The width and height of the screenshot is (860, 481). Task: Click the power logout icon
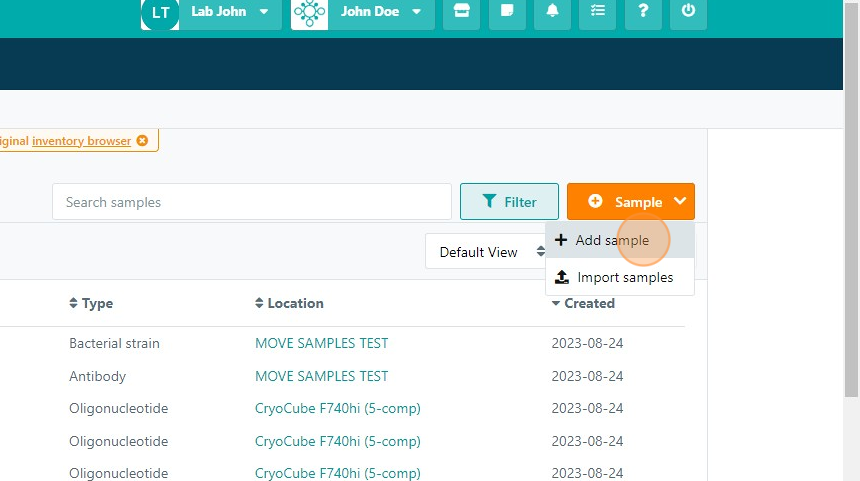pyautogui.click(x=688, y=11)
